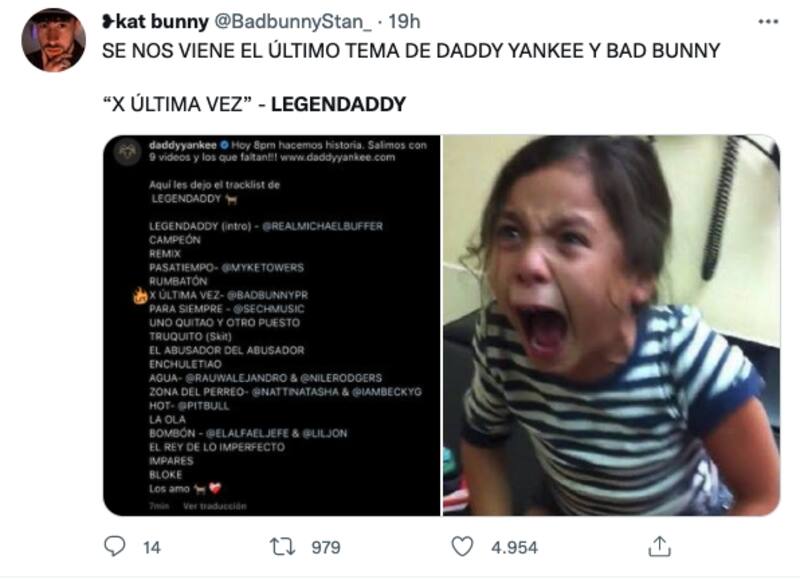Image resolution: width=800 pixels, height=579 pixels.
Task: Click the 979 retweets count
Action: tap(326, 547)
